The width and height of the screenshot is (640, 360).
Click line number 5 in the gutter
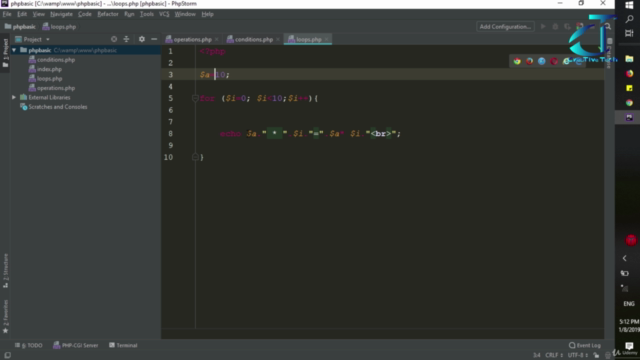(170, 98)
